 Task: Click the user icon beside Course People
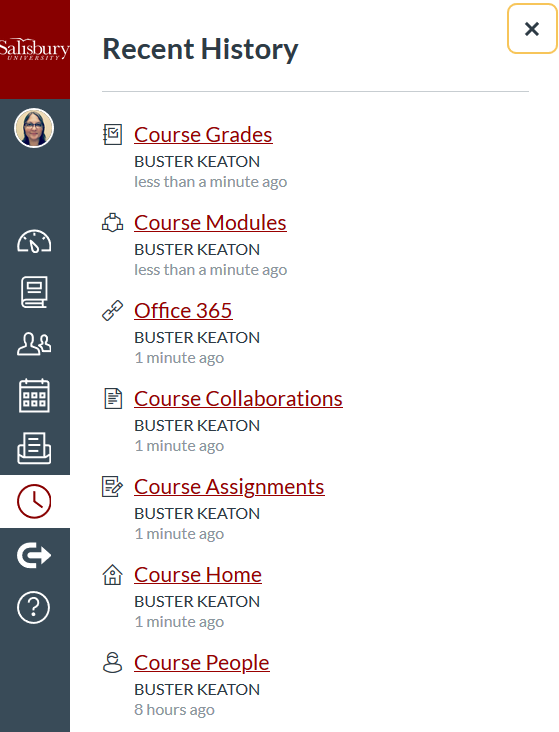click(x=113, y=662)
